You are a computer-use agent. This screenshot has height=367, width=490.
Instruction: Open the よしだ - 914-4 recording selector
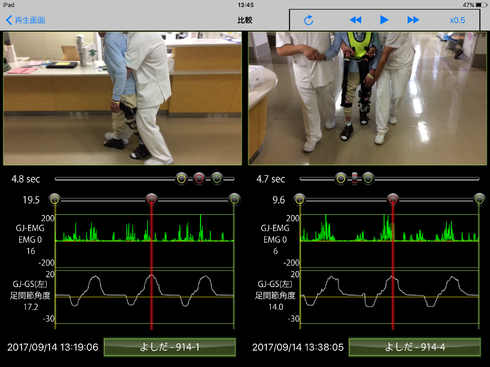[415, 347]
